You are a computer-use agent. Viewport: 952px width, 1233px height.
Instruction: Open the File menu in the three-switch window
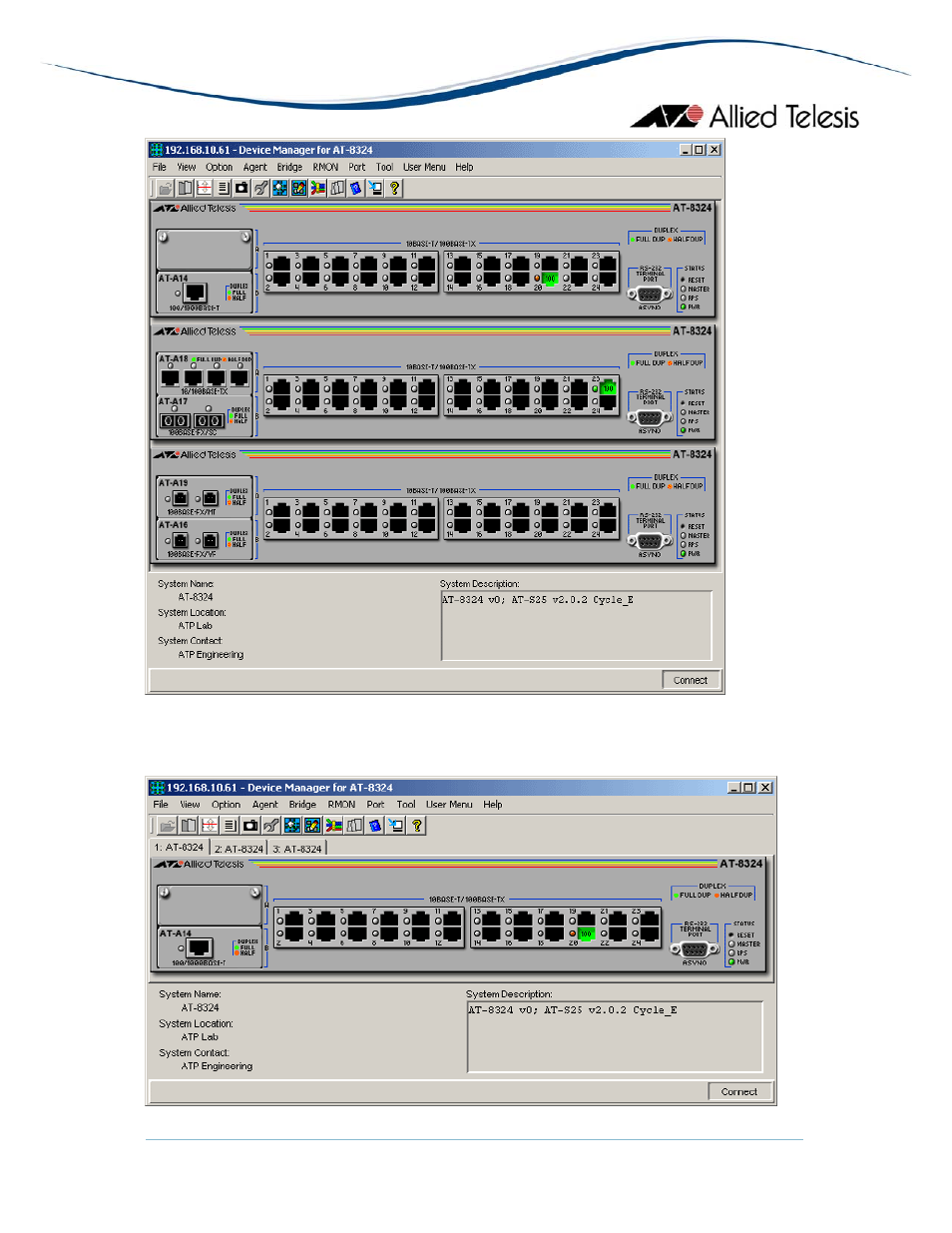click(160, 168)
